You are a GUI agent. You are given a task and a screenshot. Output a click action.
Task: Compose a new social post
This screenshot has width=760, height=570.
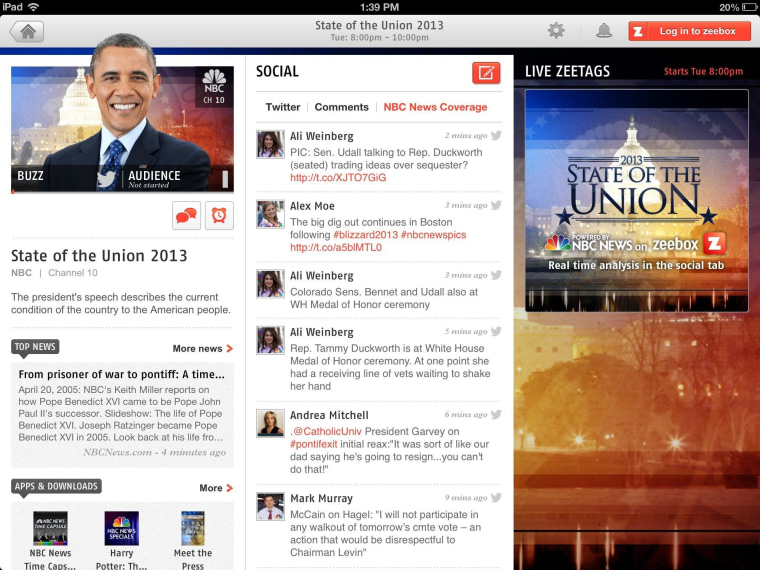[x=486, y=73]
